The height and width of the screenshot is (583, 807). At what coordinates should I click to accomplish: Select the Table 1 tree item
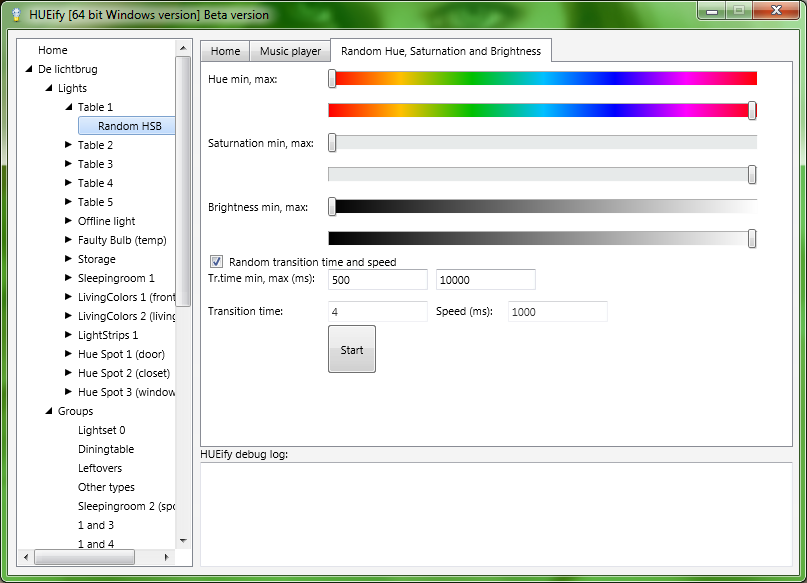pos(95,107)
